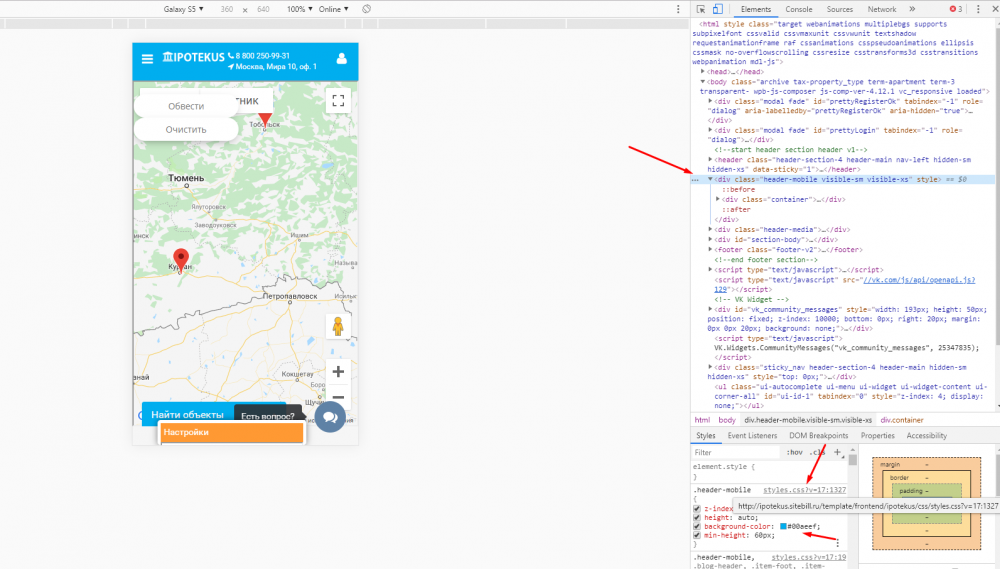Expand the container div node
Screen dimensions: 1000x569
tap(718, 199)
